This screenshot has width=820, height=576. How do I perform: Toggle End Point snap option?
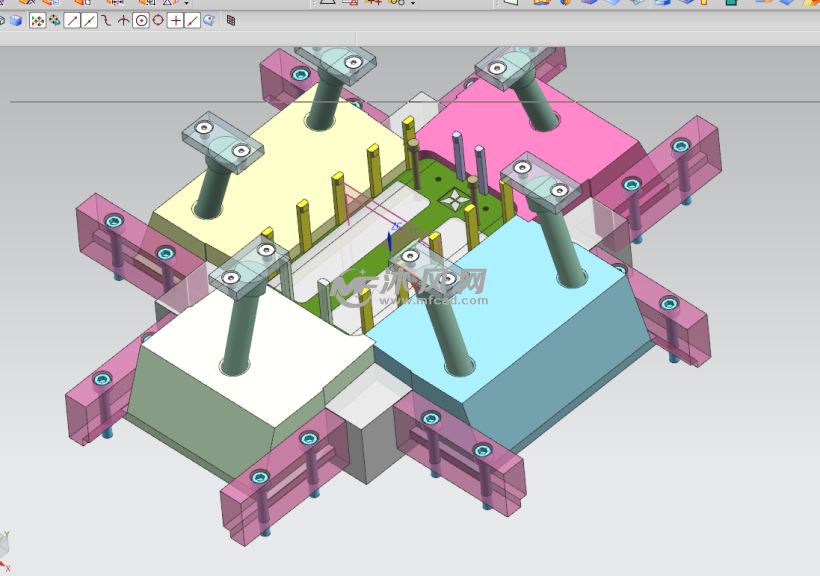[x=72, y=20]
